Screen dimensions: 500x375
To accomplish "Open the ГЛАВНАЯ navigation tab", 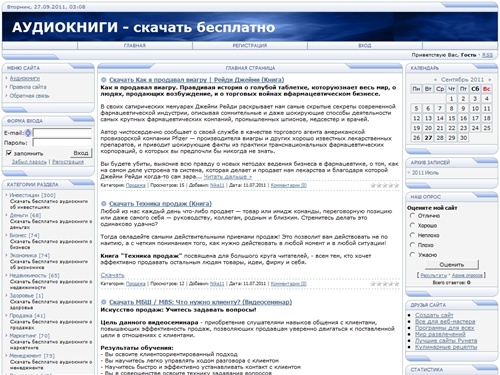I will [x=135, y=45].
